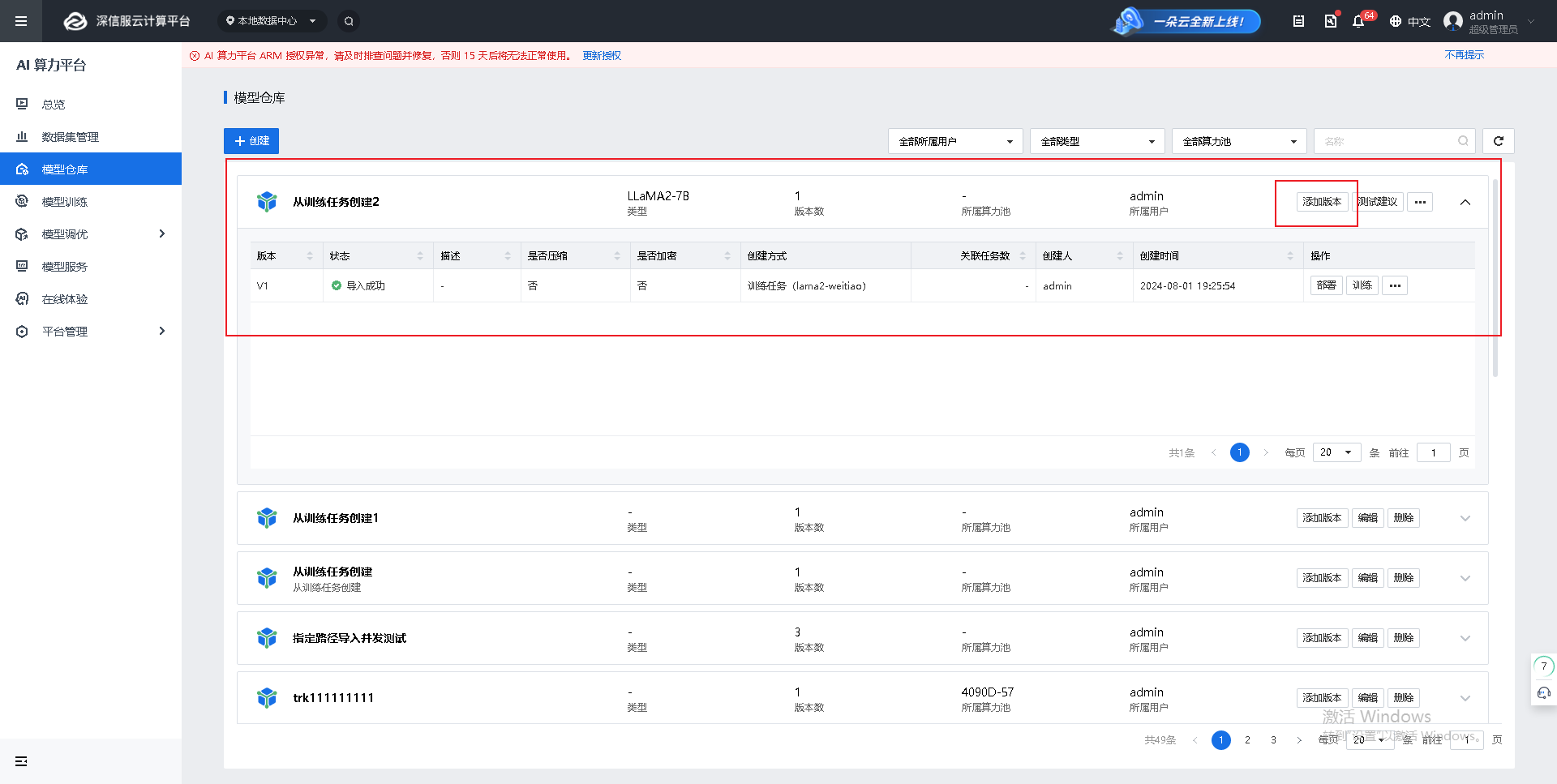Screen dimensions: 1557x784
Task: Open the 全部所属用户 filter dropdown
Action: point(955,141)
